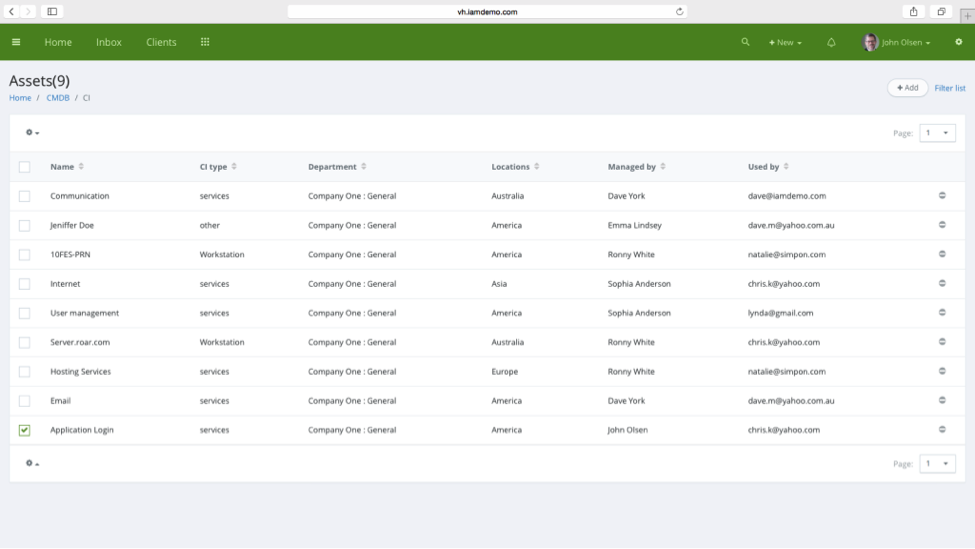Go to the Inbox menu item
975x549 pixels.
(109, 42)
